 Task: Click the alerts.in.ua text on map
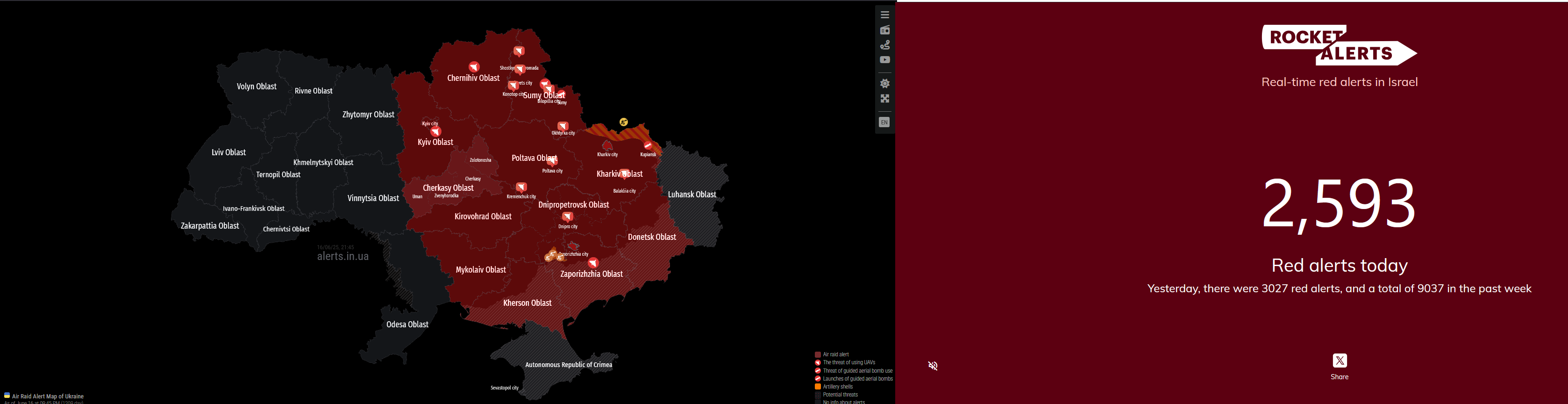[x=342, y=257]
